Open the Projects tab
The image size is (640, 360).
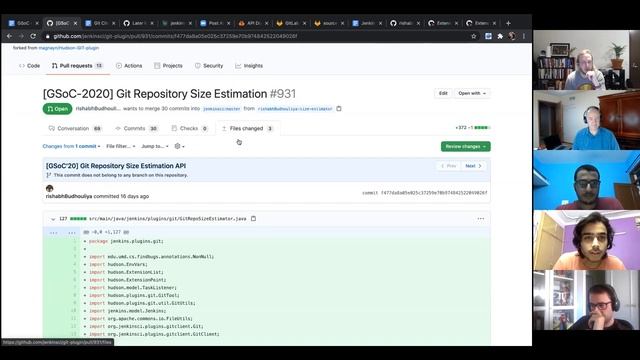[168, 66]
